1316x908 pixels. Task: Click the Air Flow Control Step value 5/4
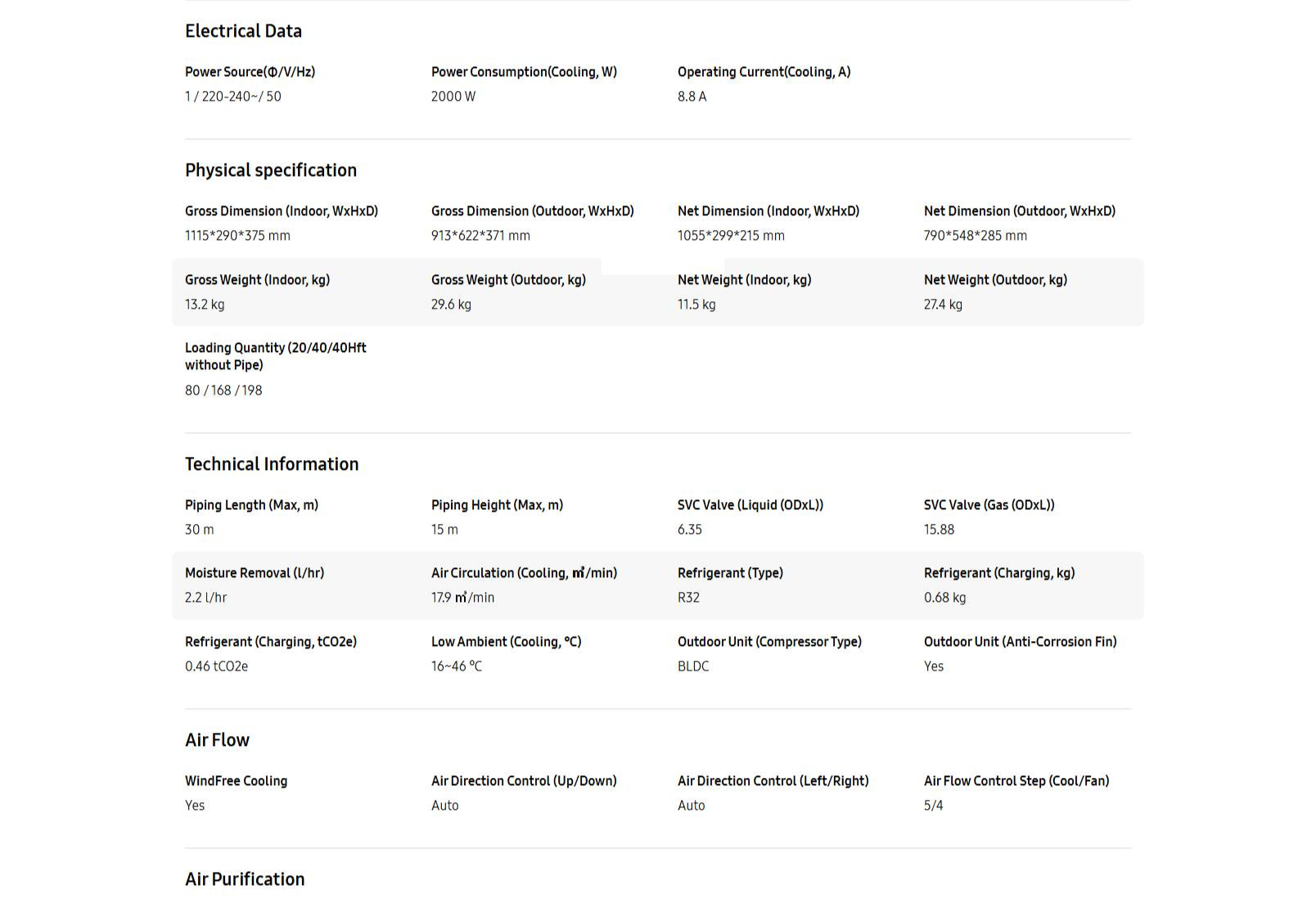[933, 806]
